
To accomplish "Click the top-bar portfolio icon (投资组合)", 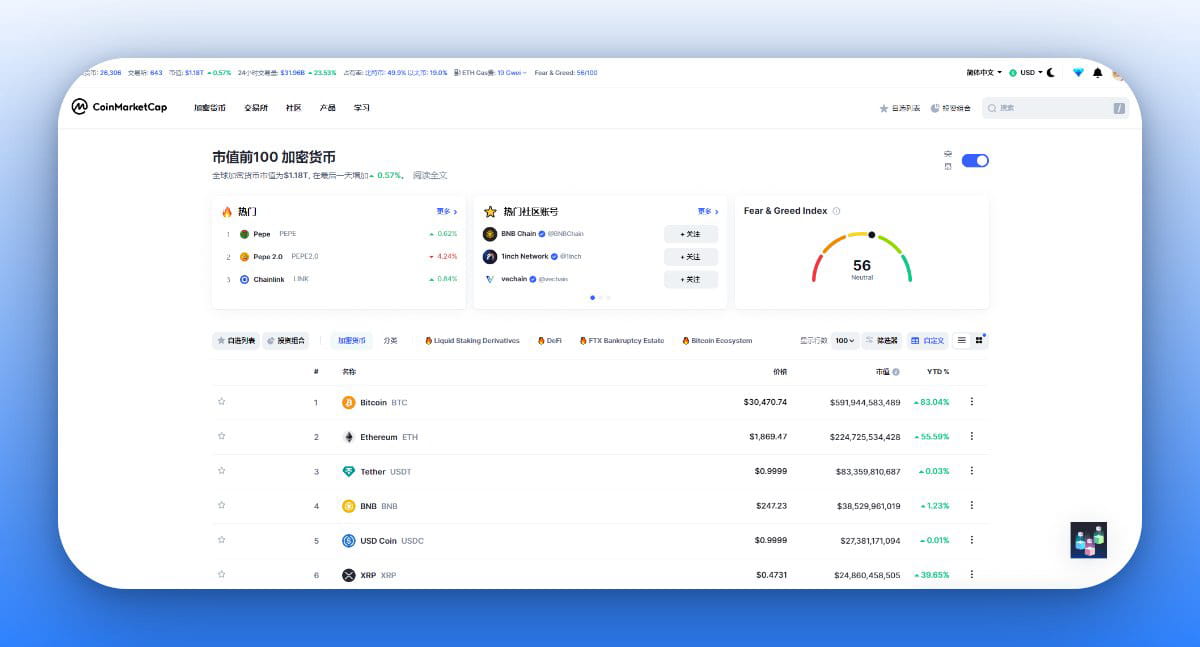I will [935, 108].
